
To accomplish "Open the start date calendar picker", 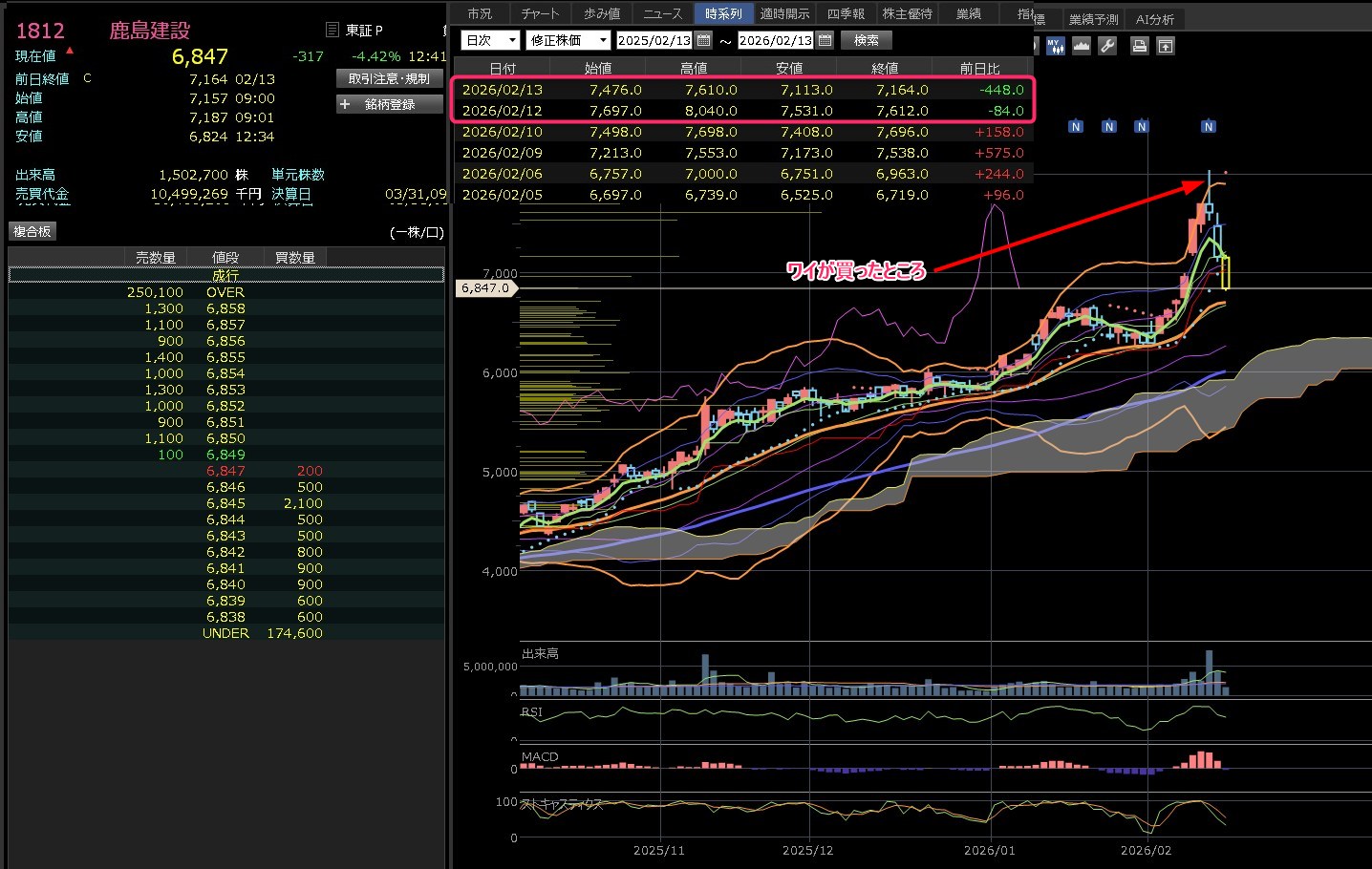I will [704, 40].
